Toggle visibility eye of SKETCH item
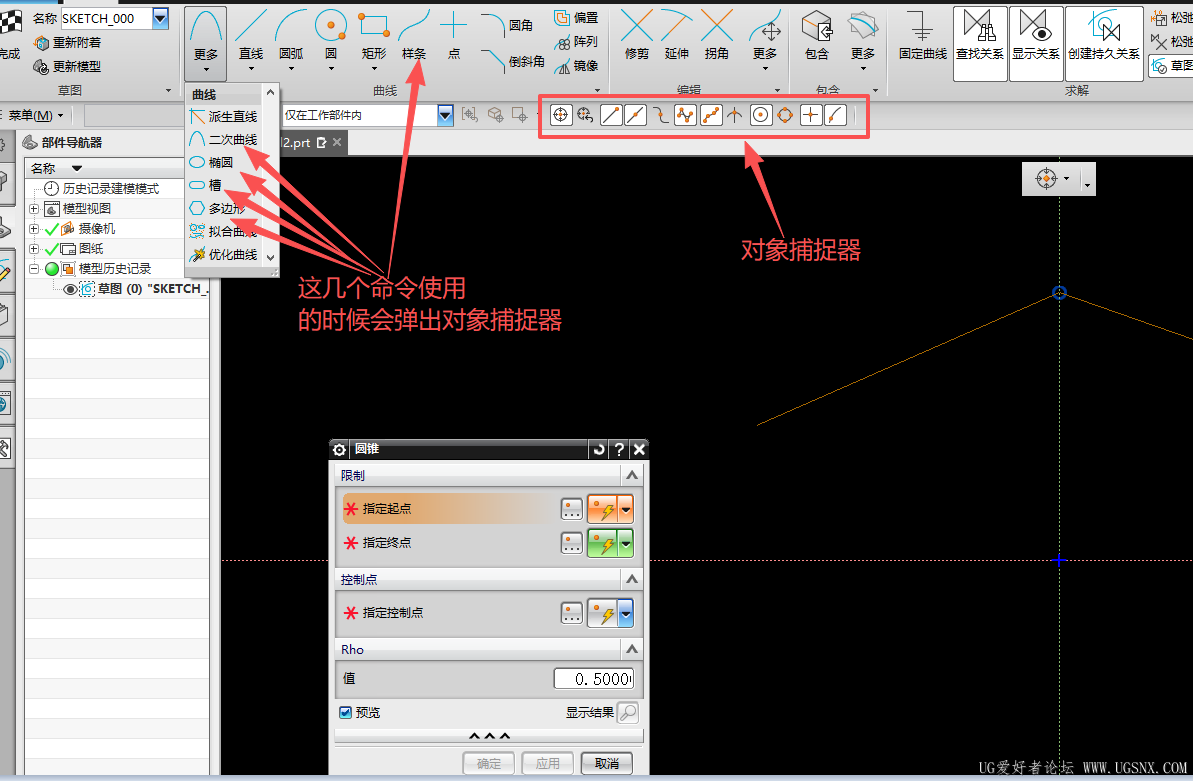 coord(69,289)
